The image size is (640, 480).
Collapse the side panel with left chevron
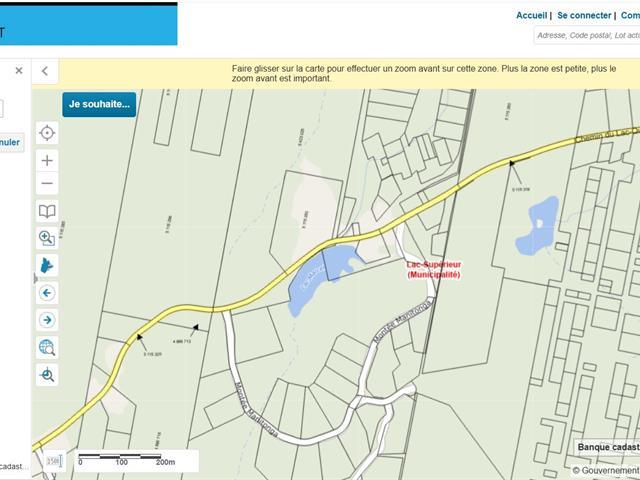[44, 71]
